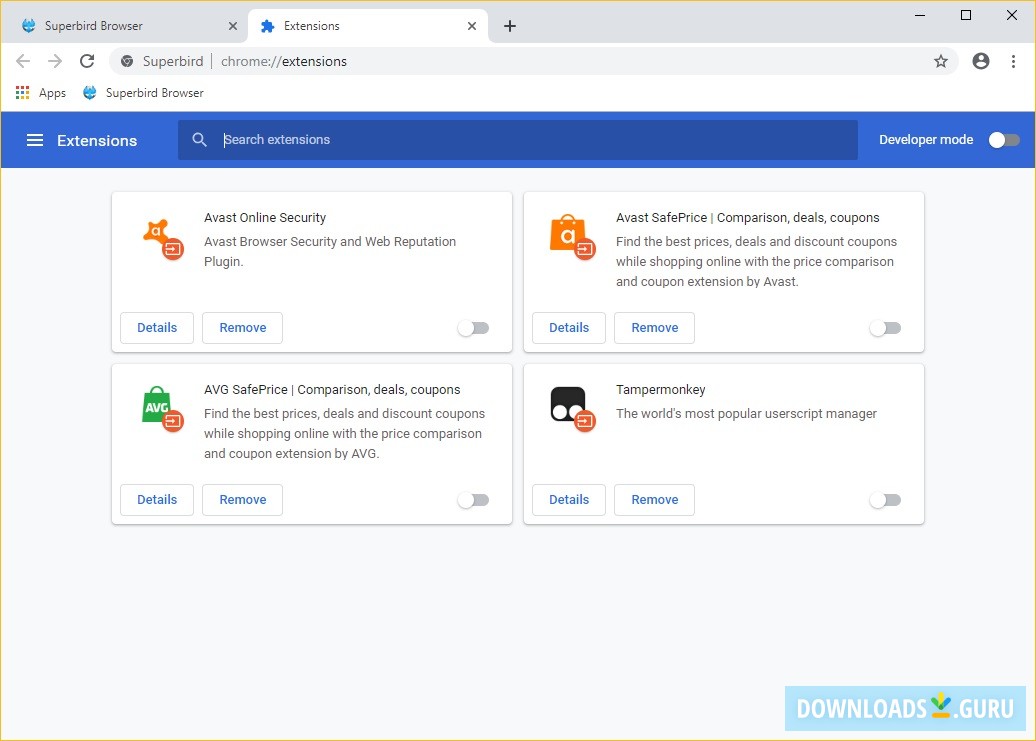
Task: Enable the Avast Online Security extension
Action: (473, 328)
